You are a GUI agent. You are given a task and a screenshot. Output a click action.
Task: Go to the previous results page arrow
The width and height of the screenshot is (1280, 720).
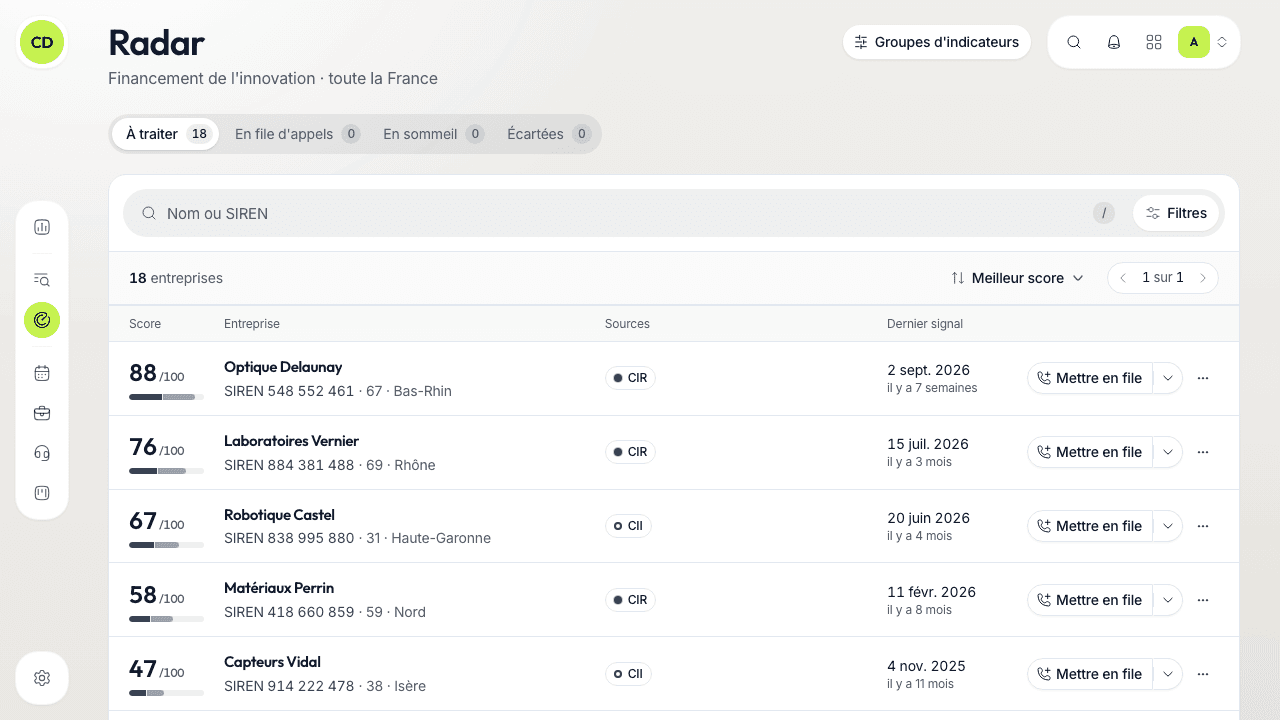[1123, 278]
